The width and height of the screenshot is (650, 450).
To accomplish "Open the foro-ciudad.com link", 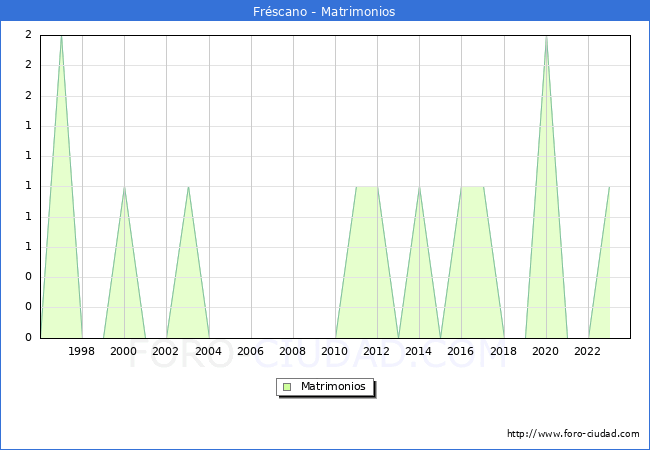I will click(573, 434).
